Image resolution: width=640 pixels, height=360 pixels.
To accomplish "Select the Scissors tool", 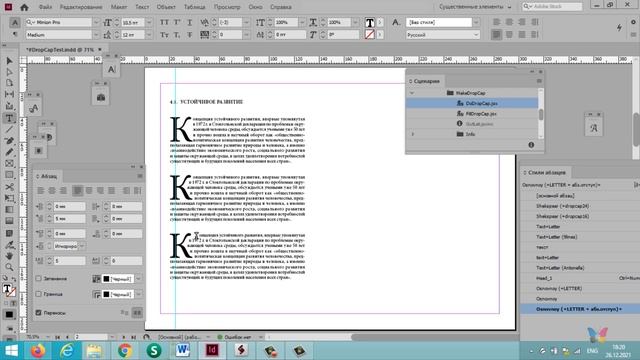I will (9, 187).
